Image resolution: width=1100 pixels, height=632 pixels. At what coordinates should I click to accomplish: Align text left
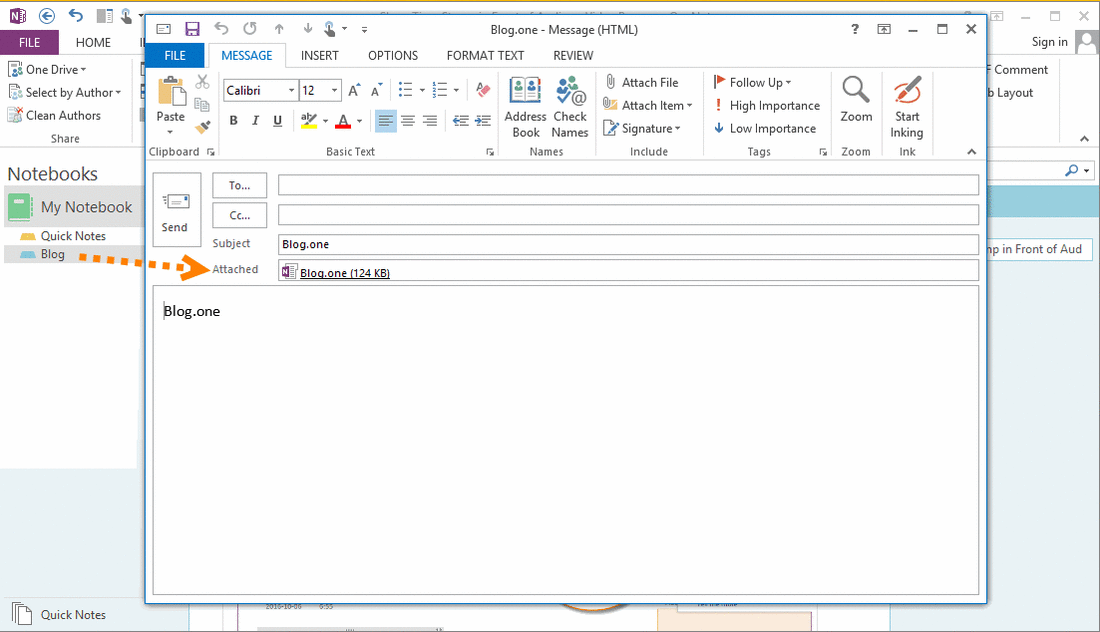point(385,121)
